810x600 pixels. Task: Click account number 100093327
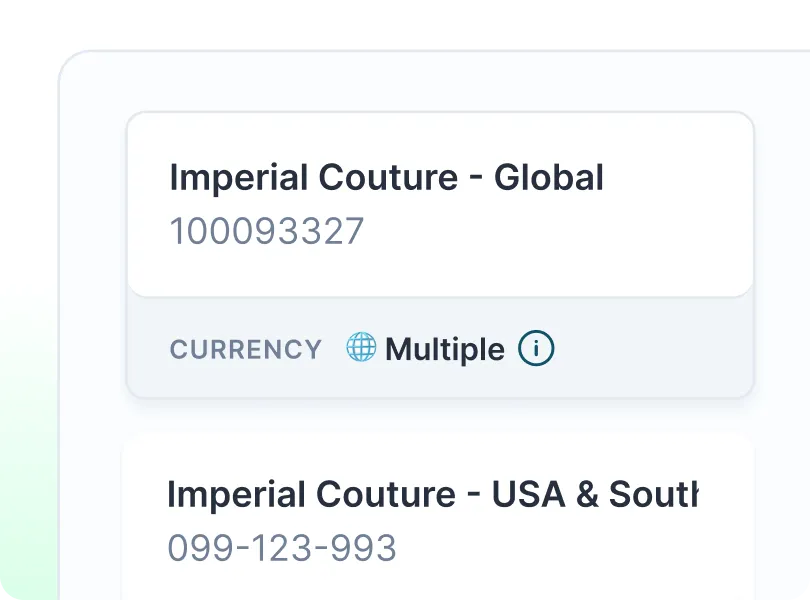pyautogui.click(x=267, y=231)
